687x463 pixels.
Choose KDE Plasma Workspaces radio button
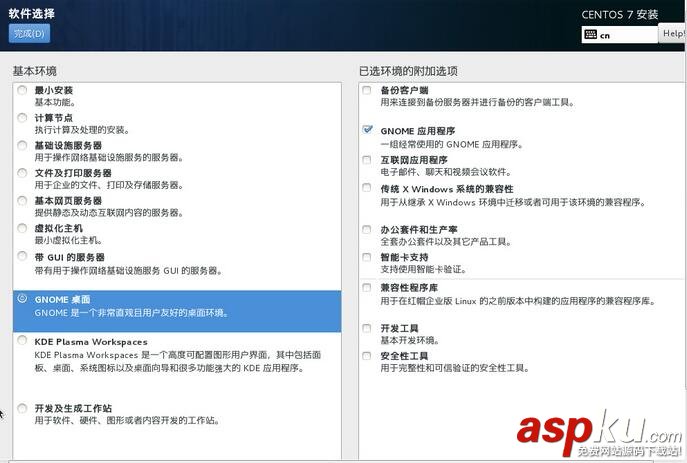pos(22,340)
